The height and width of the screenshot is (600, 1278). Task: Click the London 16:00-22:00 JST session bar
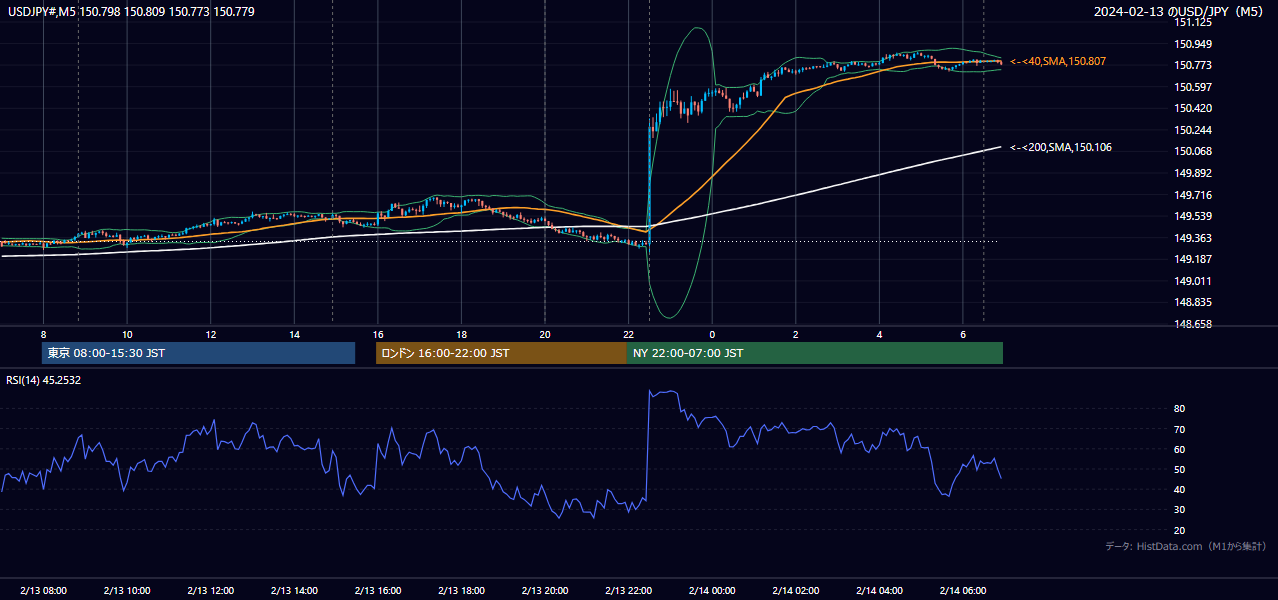pos(501,353)
